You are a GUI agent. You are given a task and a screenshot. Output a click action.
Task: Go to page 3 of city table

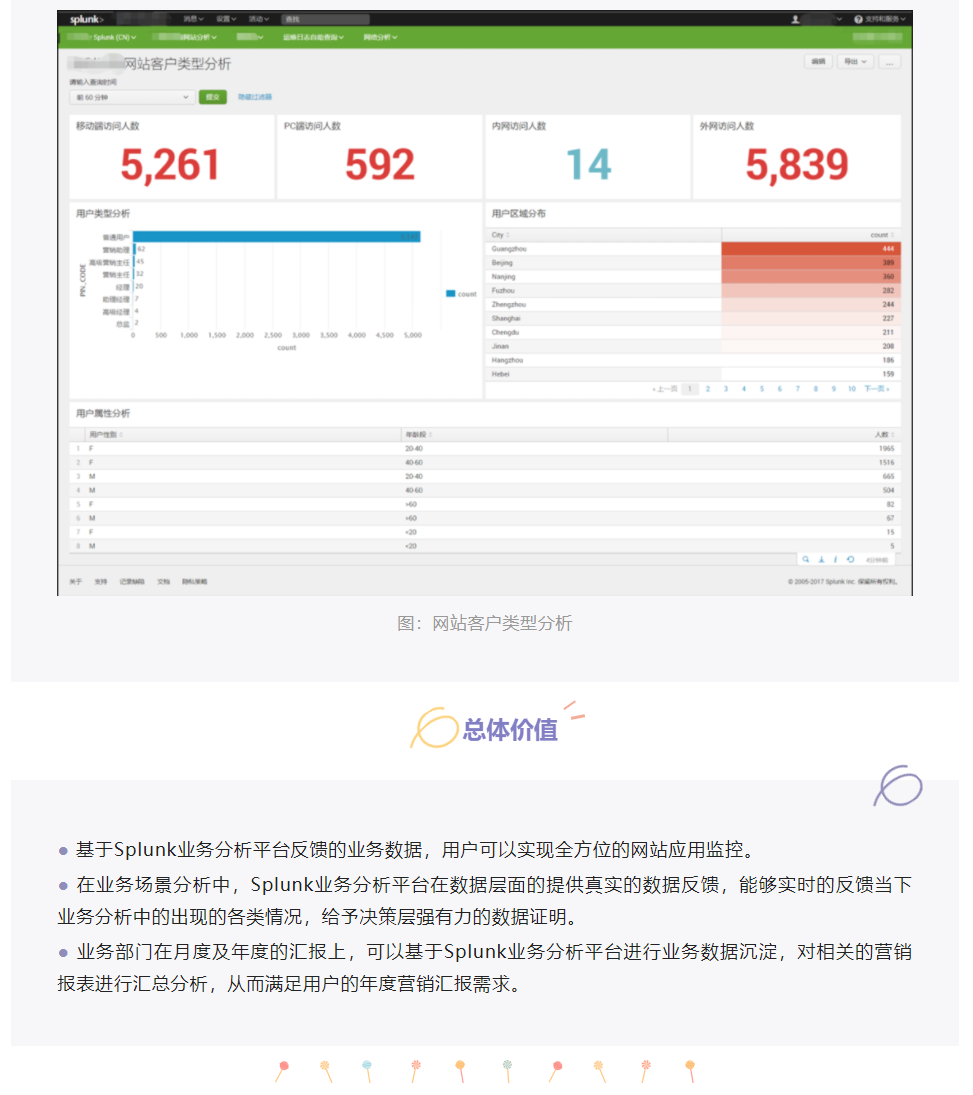pyautogui.click(x=726, y=389)
